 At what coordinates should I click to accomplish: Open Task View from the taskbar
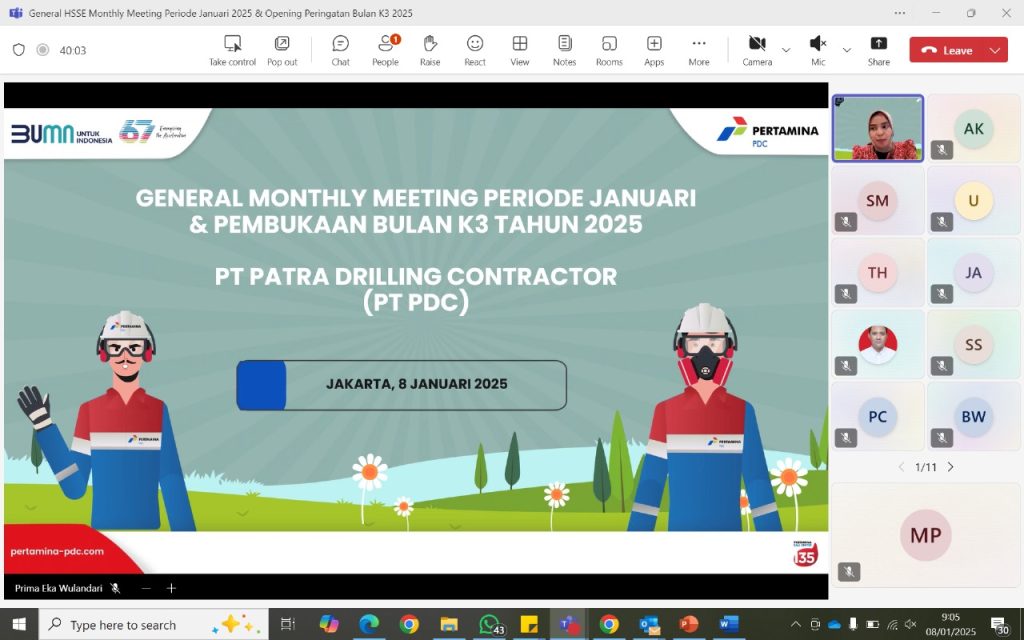coord(287,624)
